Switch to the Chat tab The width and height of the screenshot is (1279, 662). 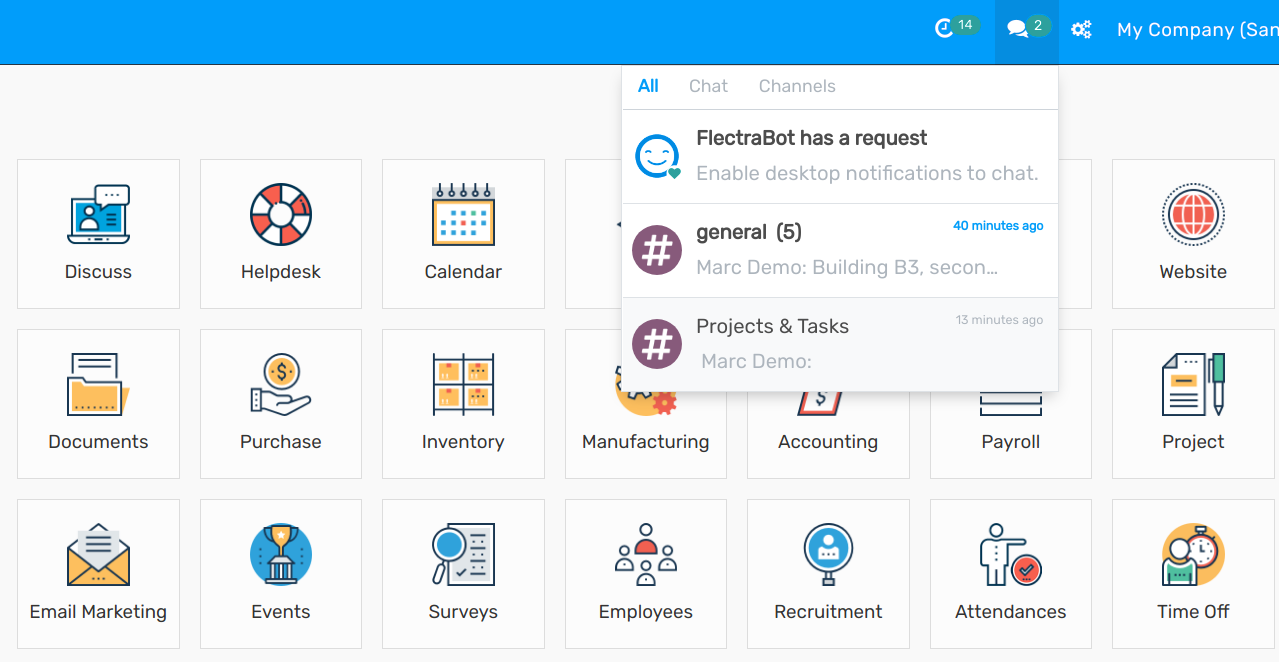click(x=708, y=86)
